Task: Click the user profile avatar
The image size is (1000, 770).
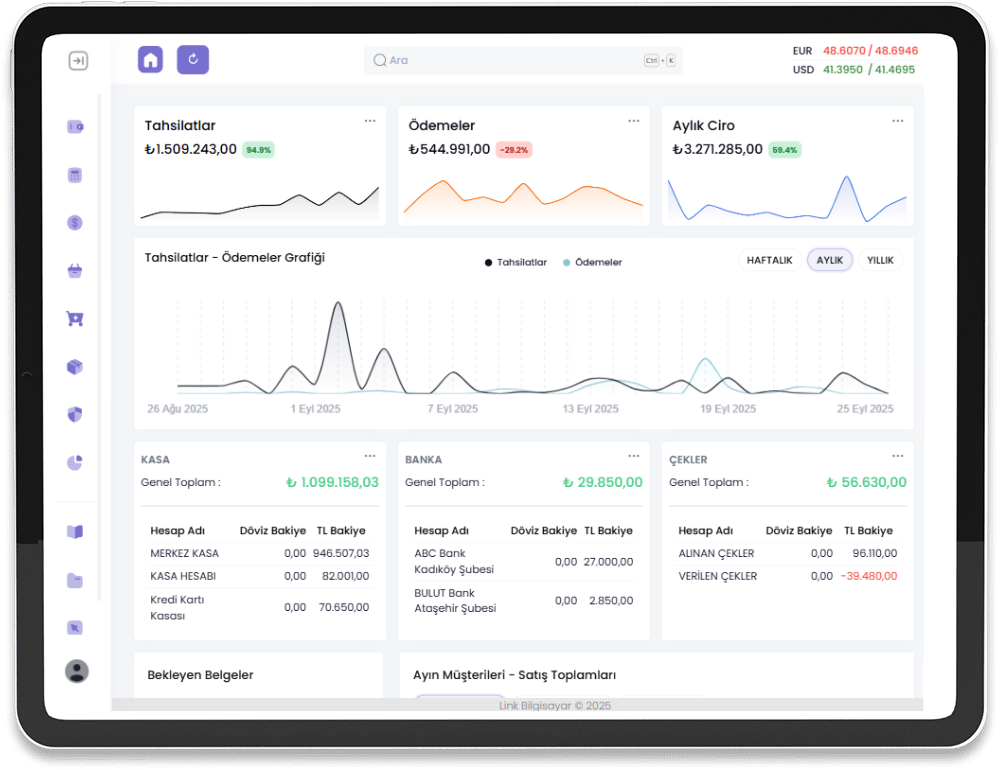Action: tap(77, 671)
